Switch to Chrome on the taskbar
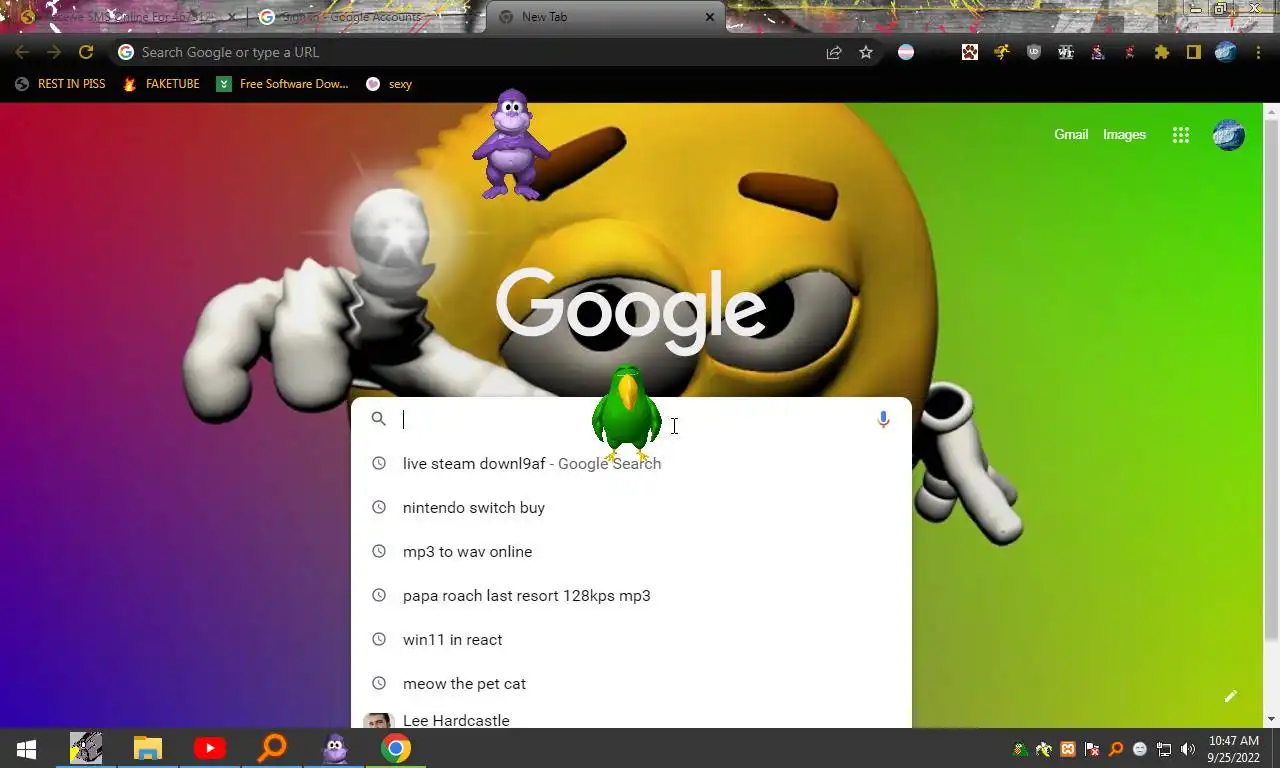Viewport: 1280px width, 768px height. pyautogui.click(x=396, y=748)
